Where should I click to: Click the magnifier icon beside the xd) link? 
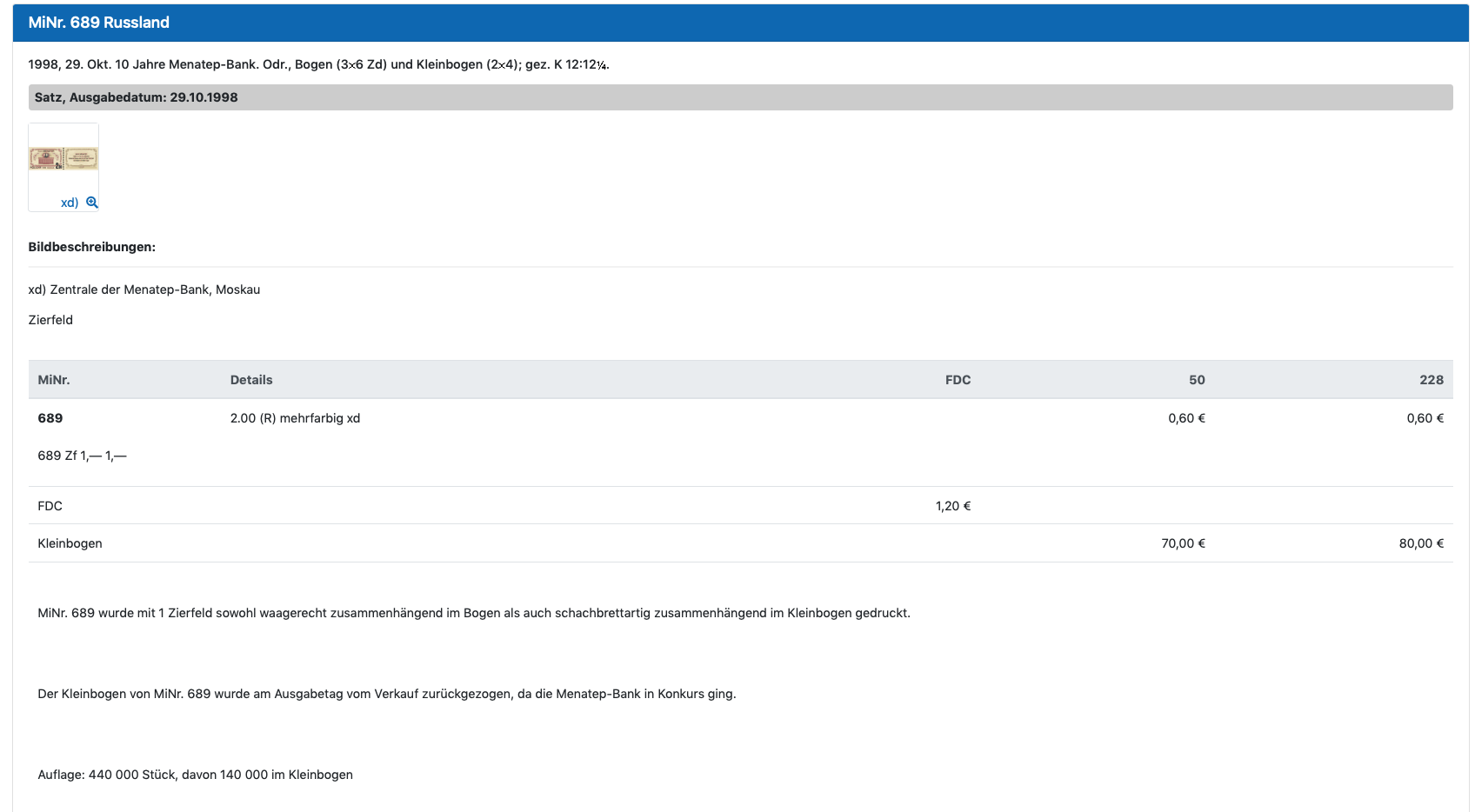click(x=92, y=203)
